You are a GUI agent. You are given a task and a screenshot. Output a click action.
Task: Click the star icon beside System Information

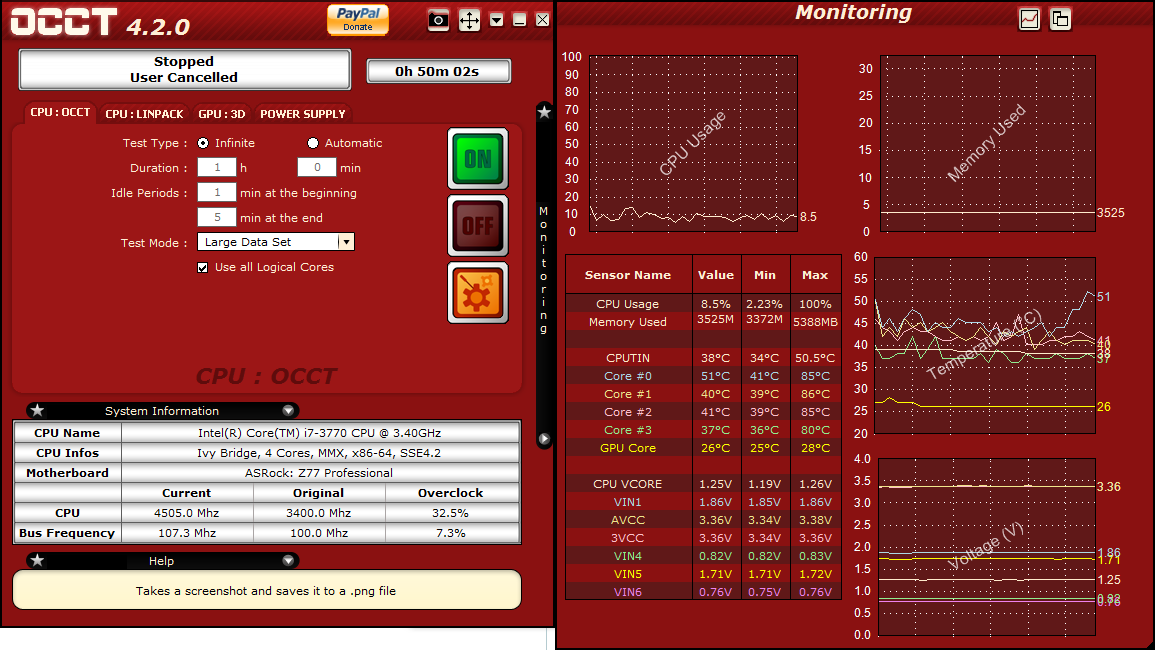pos(37,410)
